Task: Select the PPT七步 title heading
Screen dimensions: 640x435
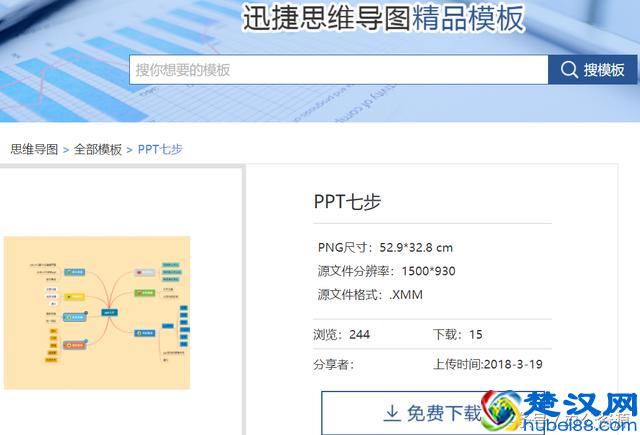Action: [347, 202]
